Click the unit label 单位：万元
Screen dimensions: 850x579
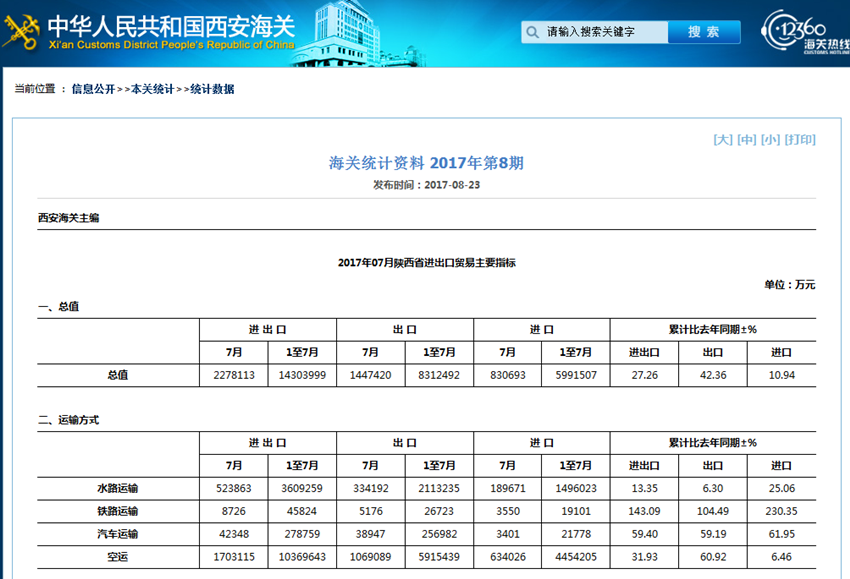790,285
